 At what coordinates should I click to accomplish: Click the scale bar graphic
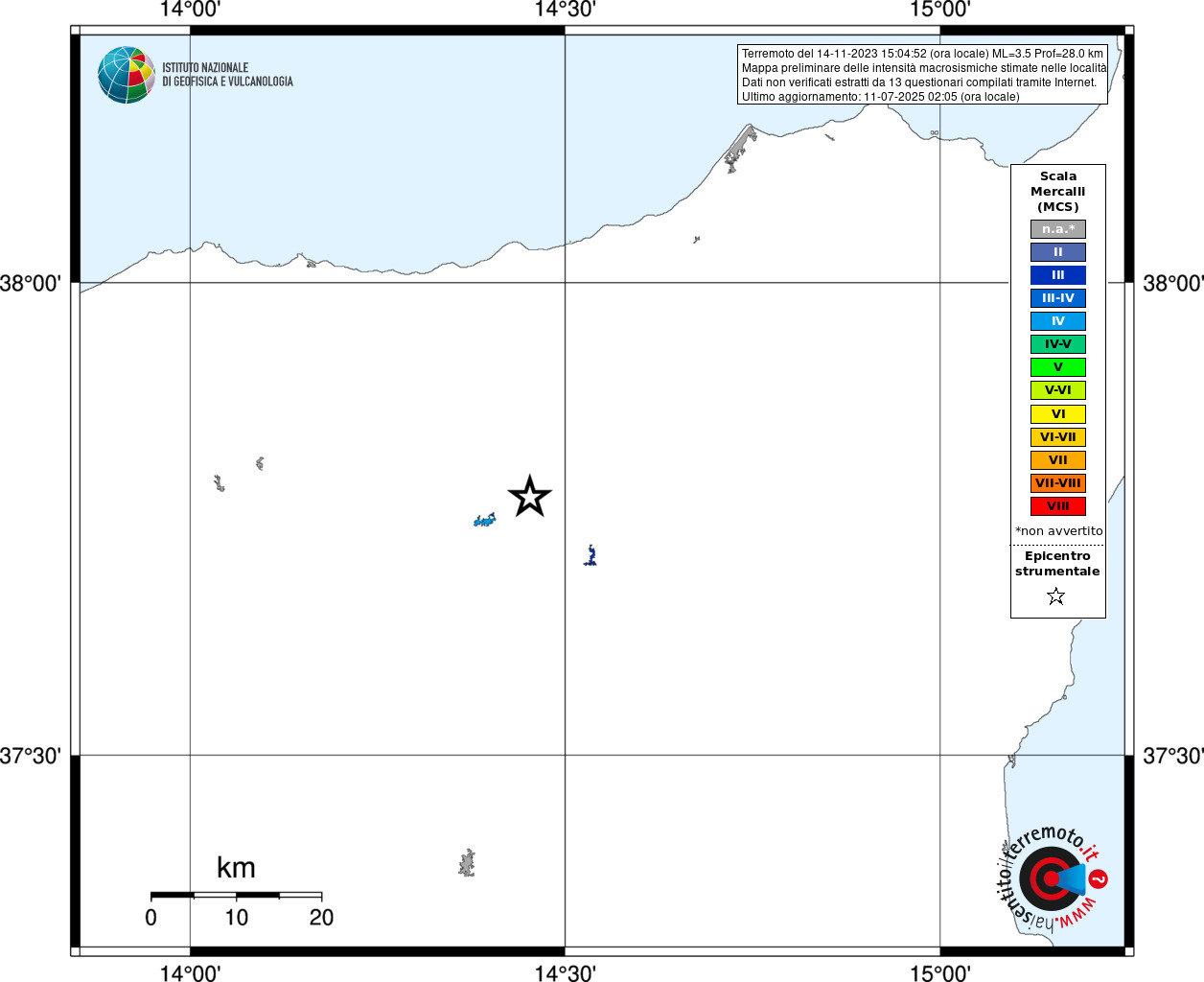[236, 895]
